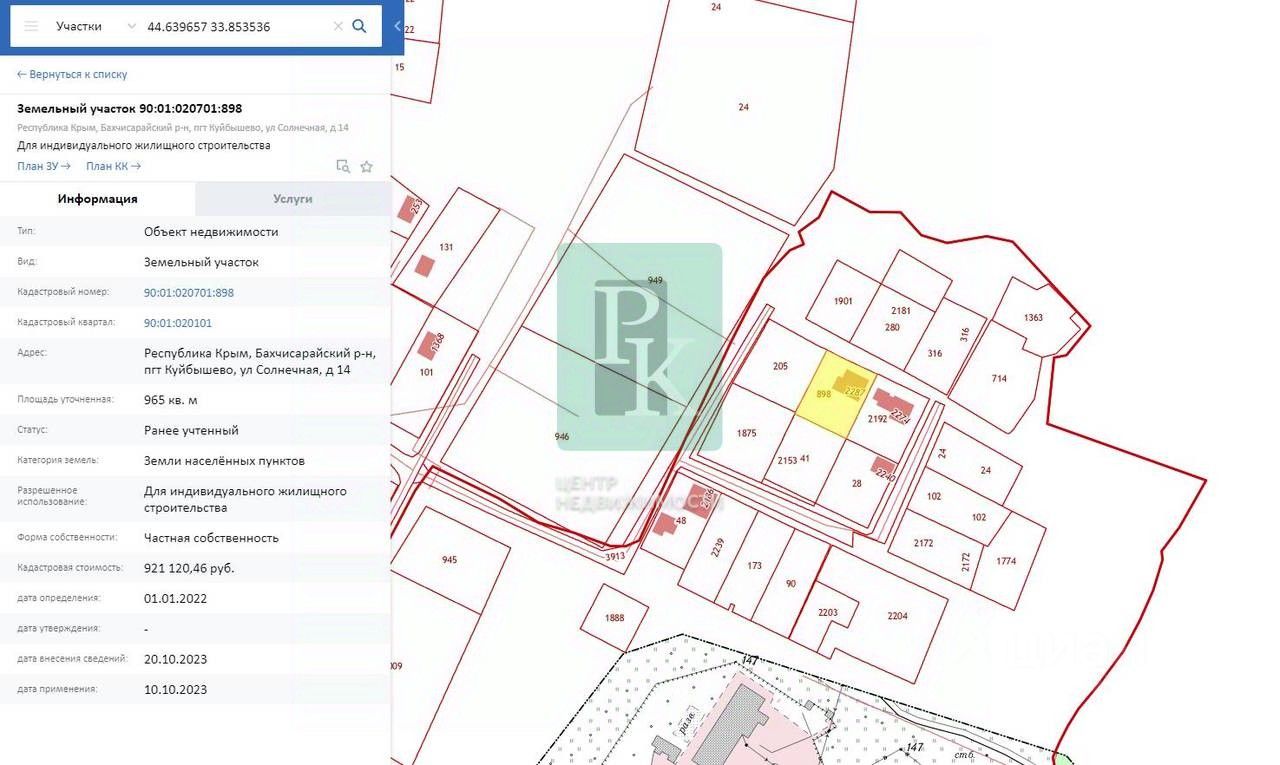The width and height of the screenshot is (1280, 765).
Task: Click the zoom-to-object icon
Action: (x=343, y=166)
